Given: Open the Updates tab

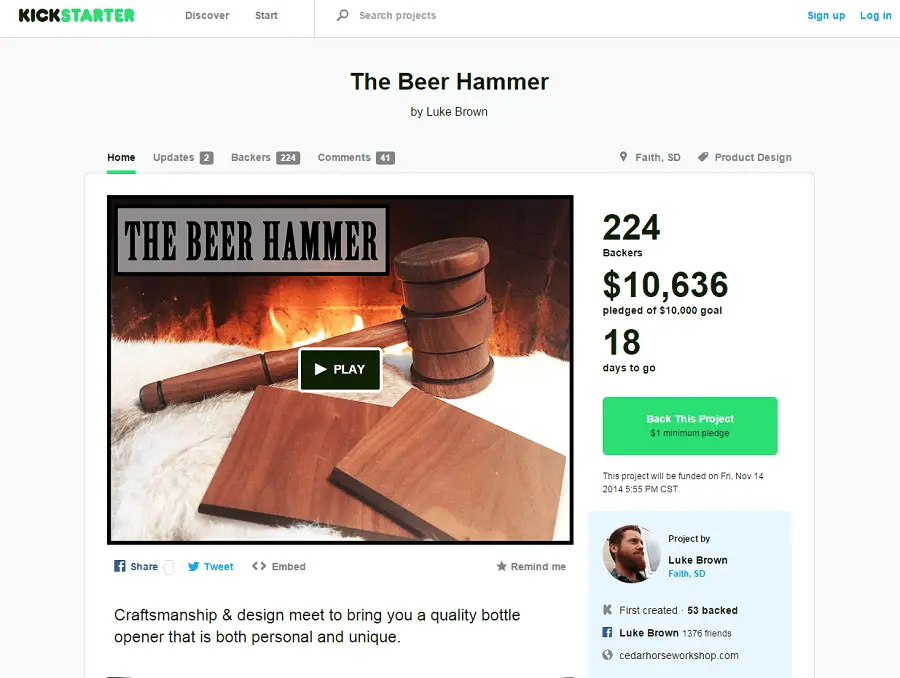Looking at the screenshot, I should 183,157.
